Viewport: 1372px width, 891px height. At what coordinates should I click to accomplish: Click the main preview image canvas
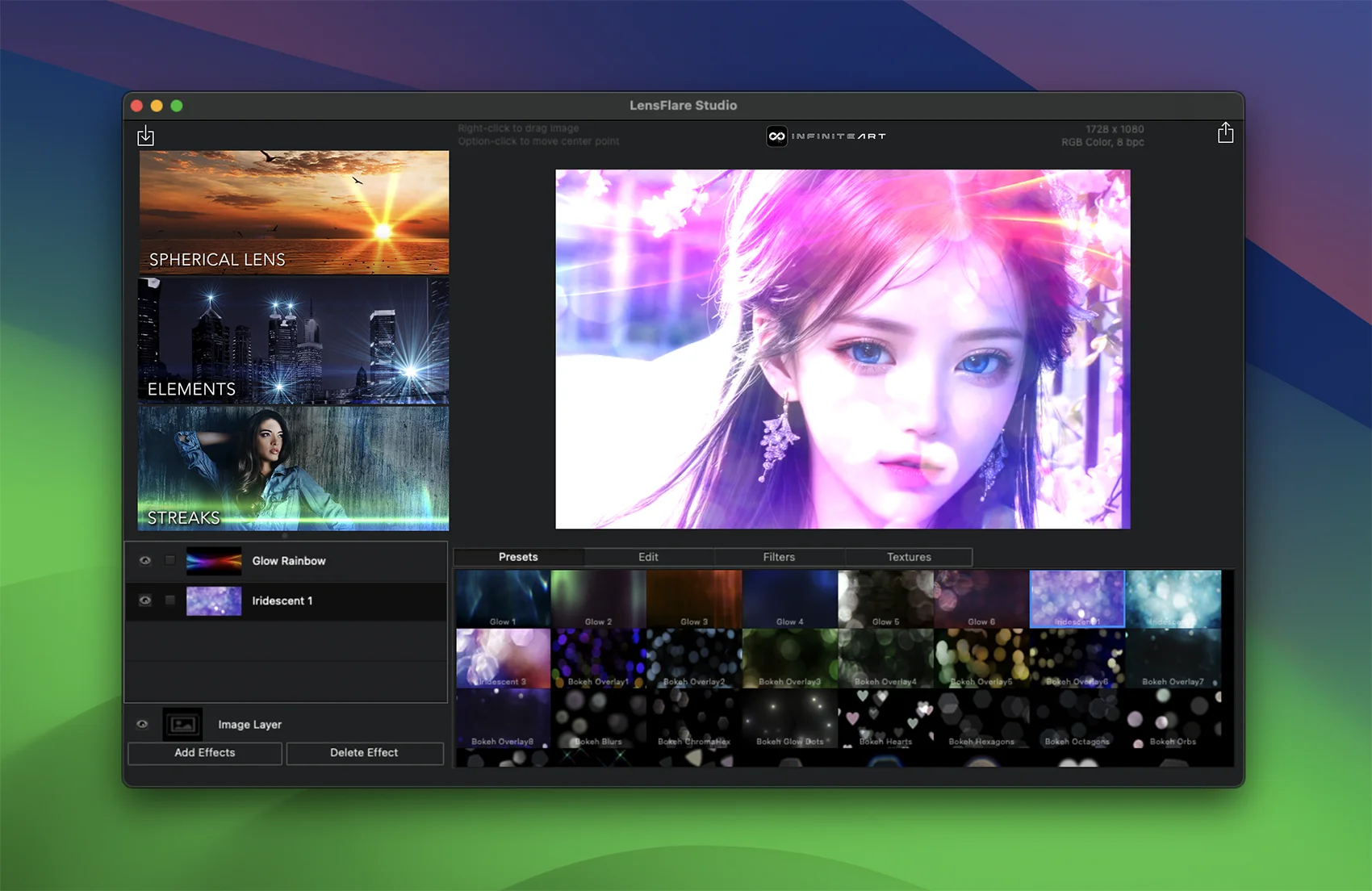pos(843,349)
